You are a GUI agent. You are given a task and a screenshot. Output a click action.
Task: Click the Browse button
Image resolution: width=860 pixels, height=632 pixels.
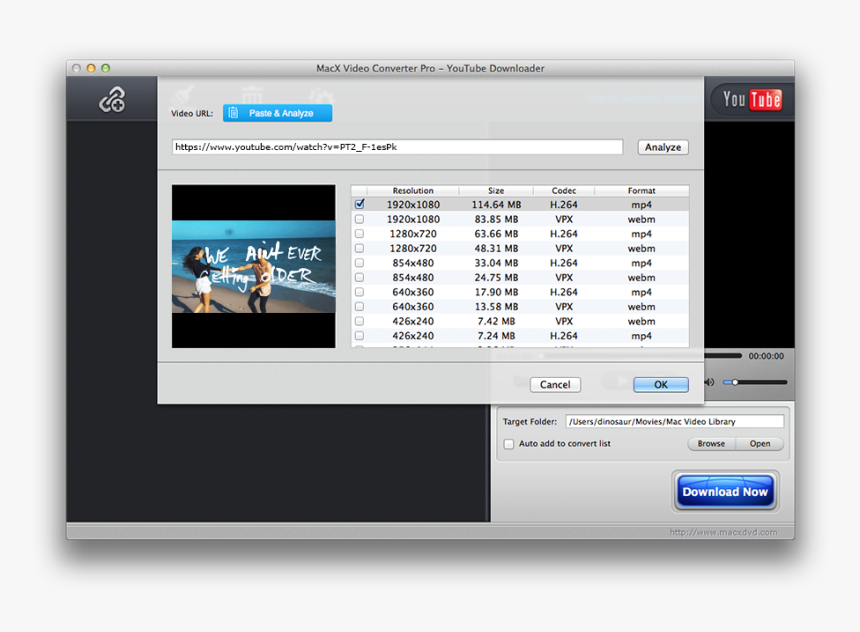pyautogui.click(x=711, y=443)
